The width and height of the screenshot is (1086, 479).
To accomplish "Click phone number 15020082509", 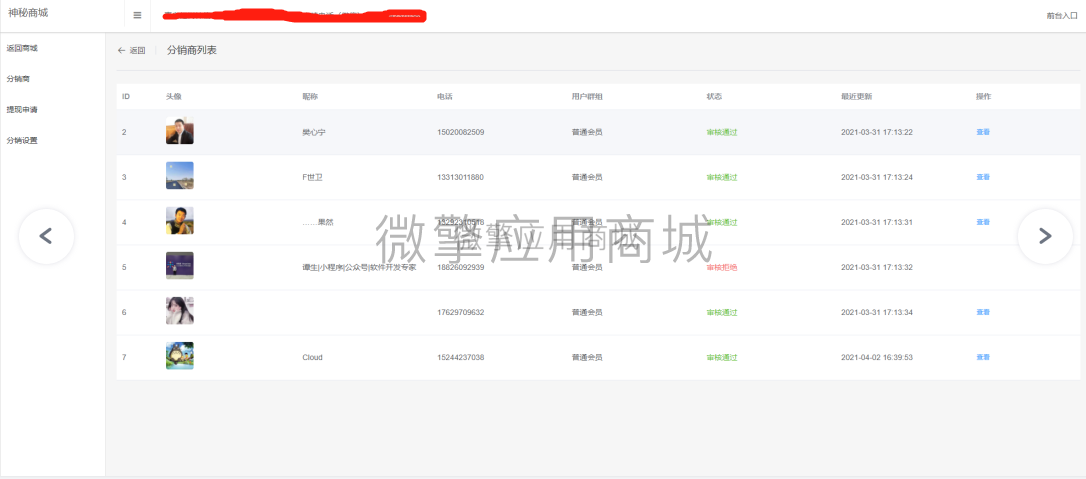I will [461, 132].
